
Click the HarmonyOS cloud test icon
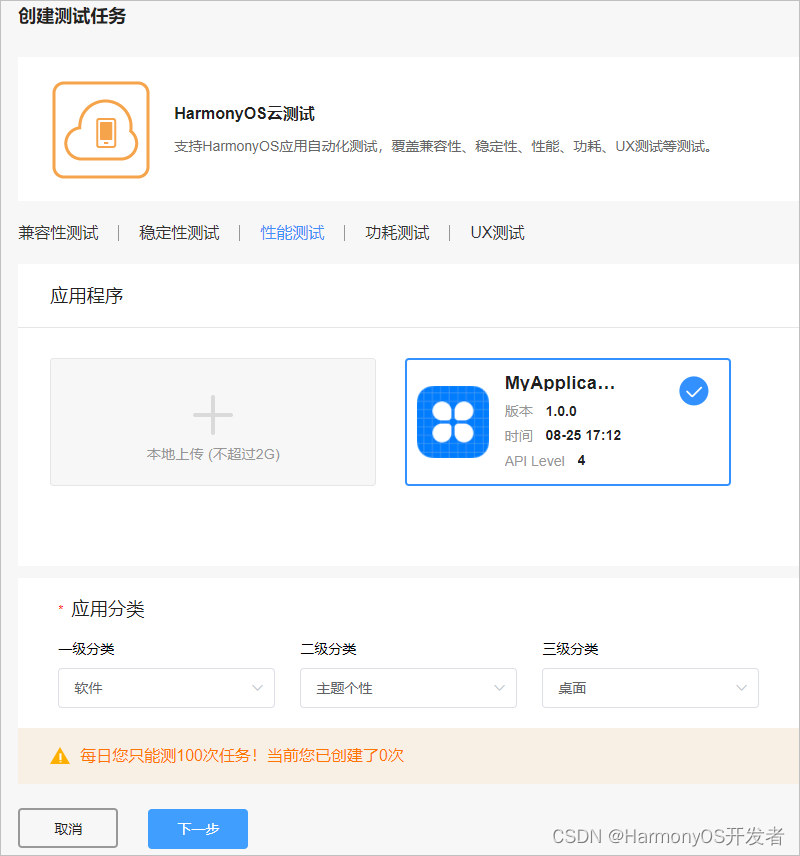tap(101, 130)
